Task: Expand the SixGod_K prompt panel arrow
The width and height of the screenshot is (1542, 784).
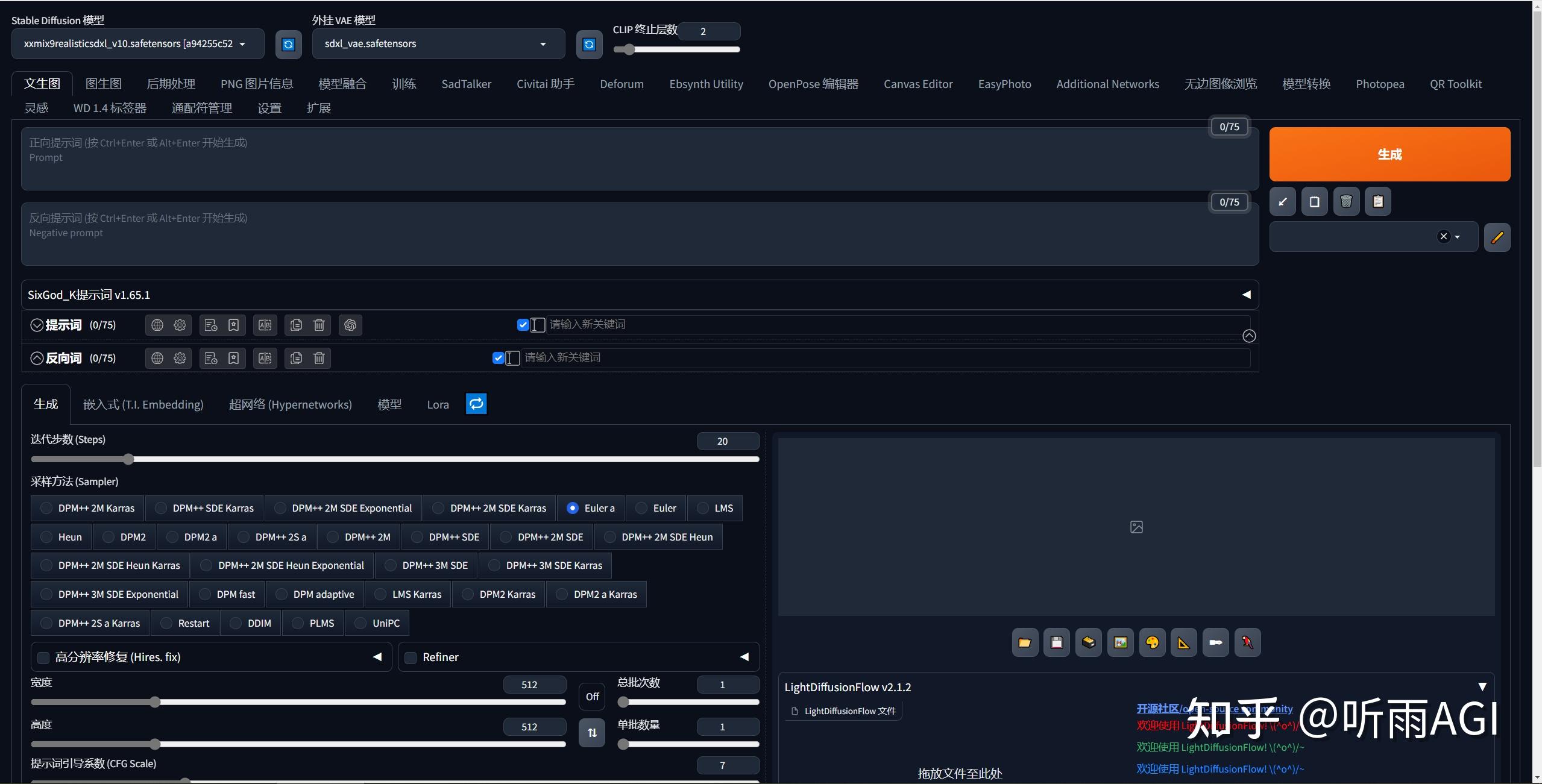Action: click(1246, 295)
